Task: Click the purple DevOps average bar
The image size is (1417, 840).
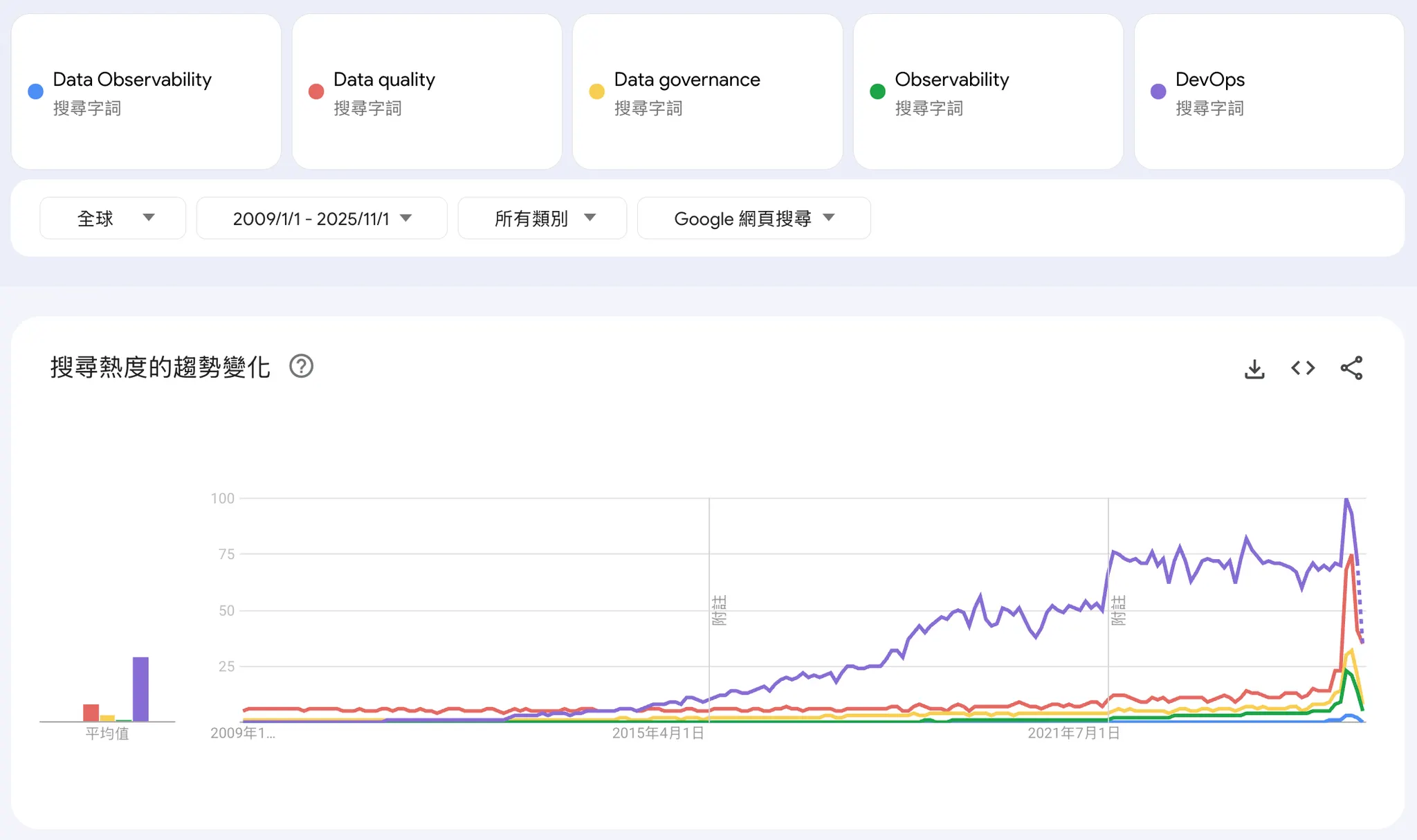Action: 140,688
